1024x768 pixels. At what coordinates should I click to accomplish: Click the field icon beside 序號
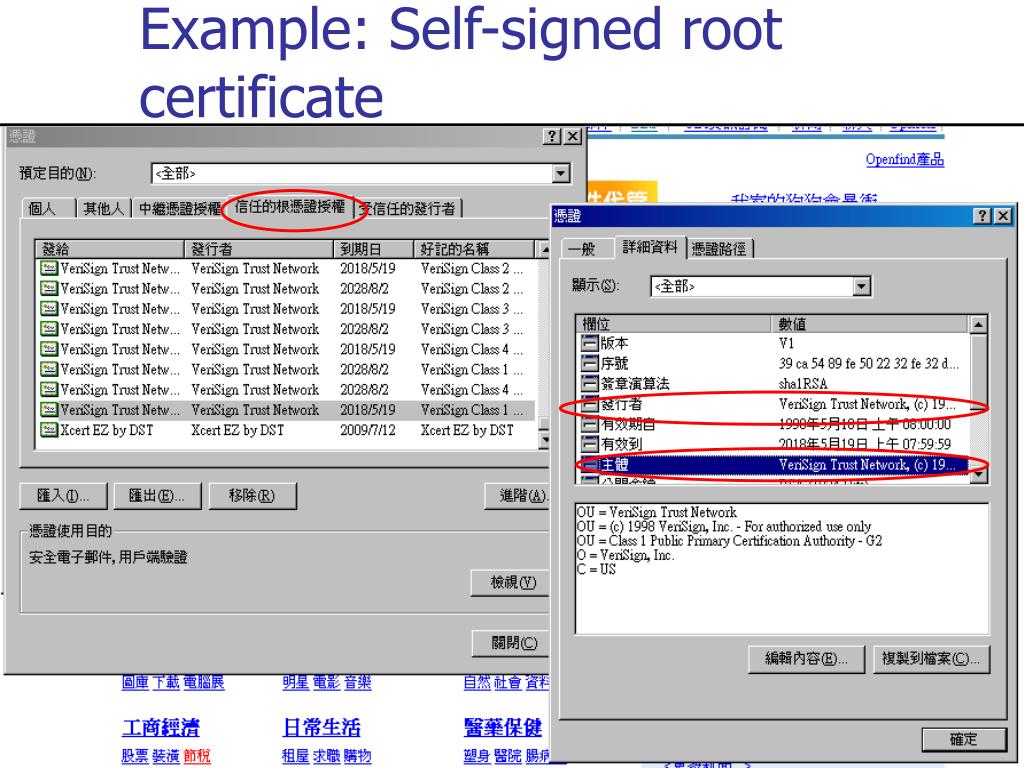pyautogui.click(x=590, y=363)
